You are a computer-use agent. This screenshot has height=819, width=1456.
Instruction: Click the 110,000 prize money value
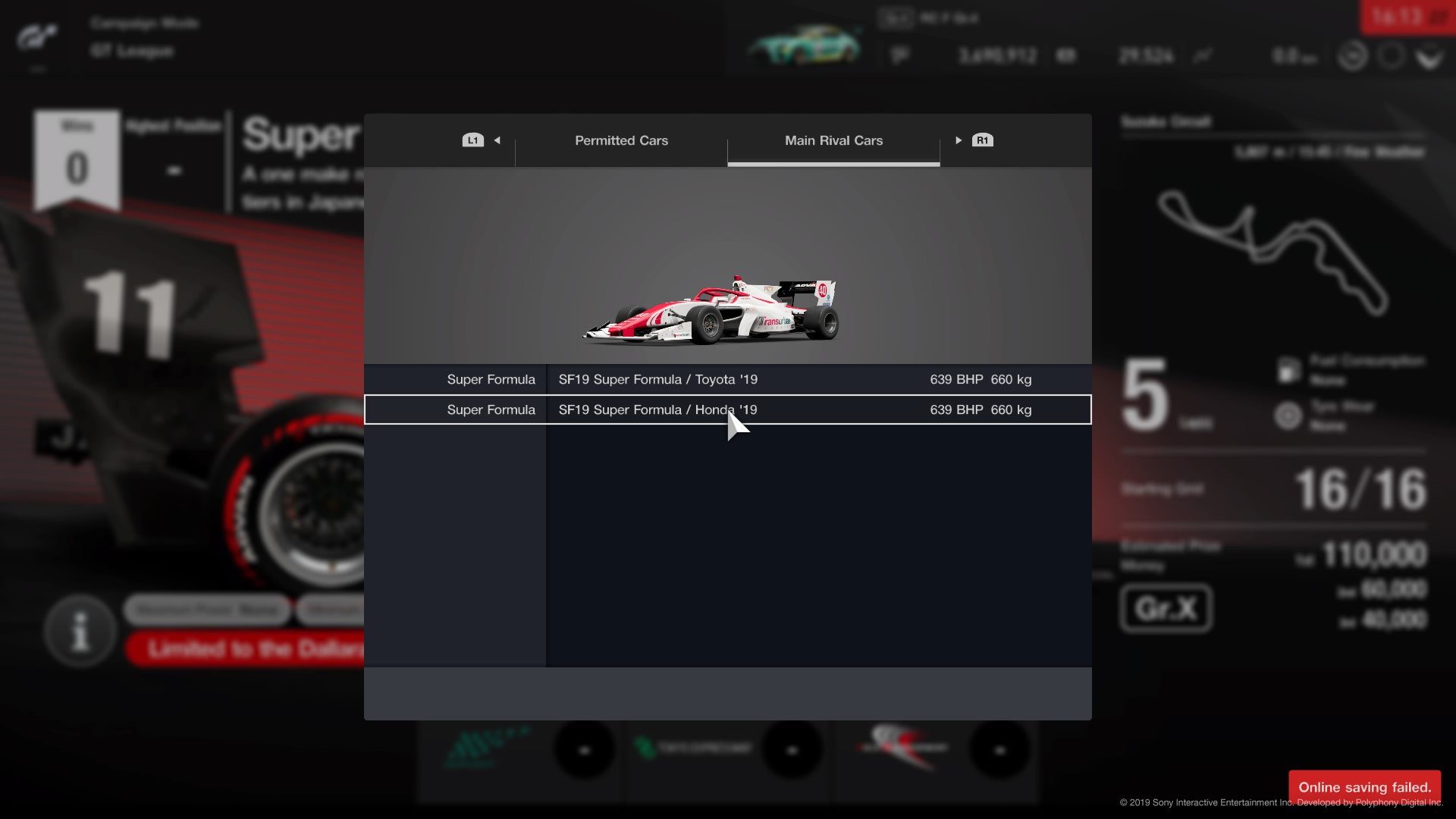pos(1374,554)
